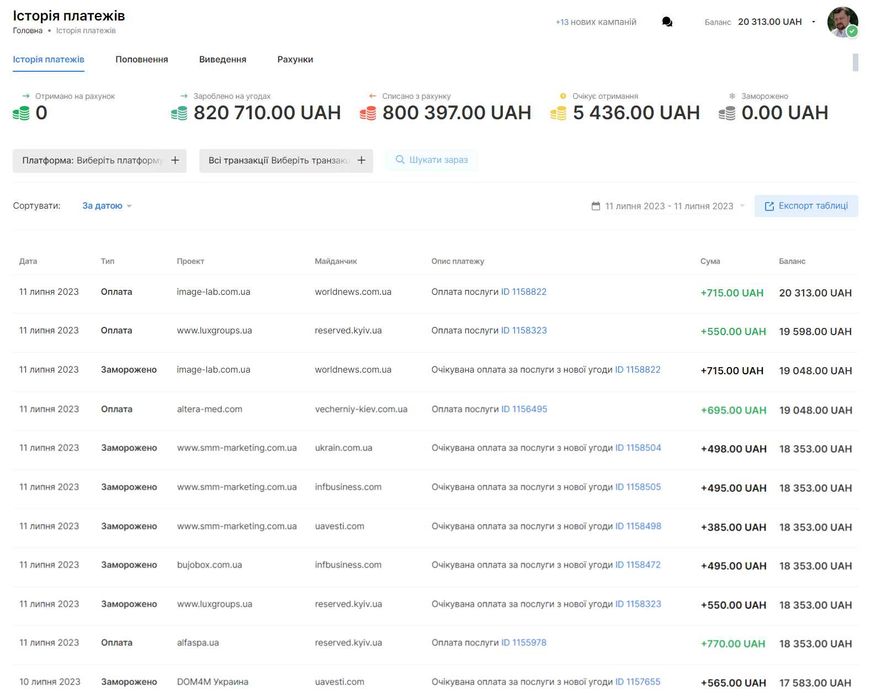Expand the balance dropdown arrow

(x=813, y=22)
